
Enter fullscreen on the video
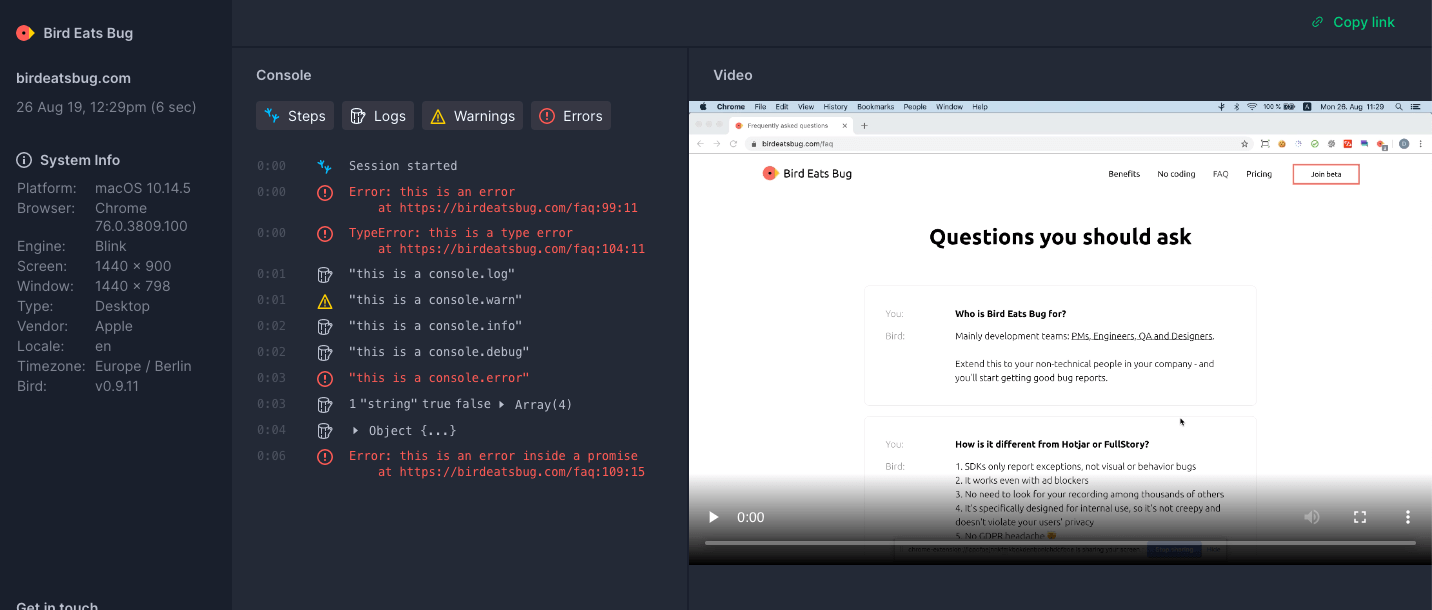(1359, 517)
